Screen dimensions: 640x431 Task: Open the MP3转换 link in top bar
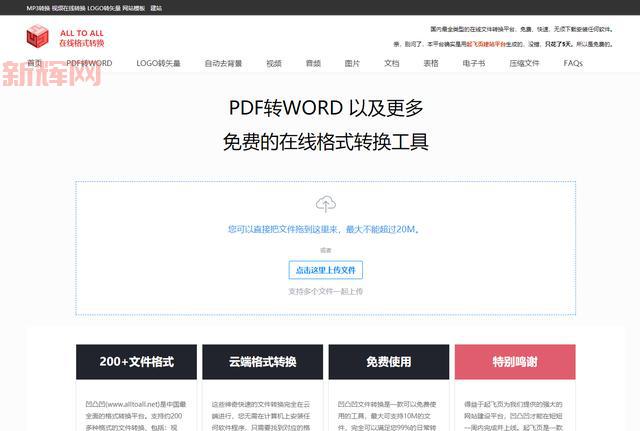point(38,8)
